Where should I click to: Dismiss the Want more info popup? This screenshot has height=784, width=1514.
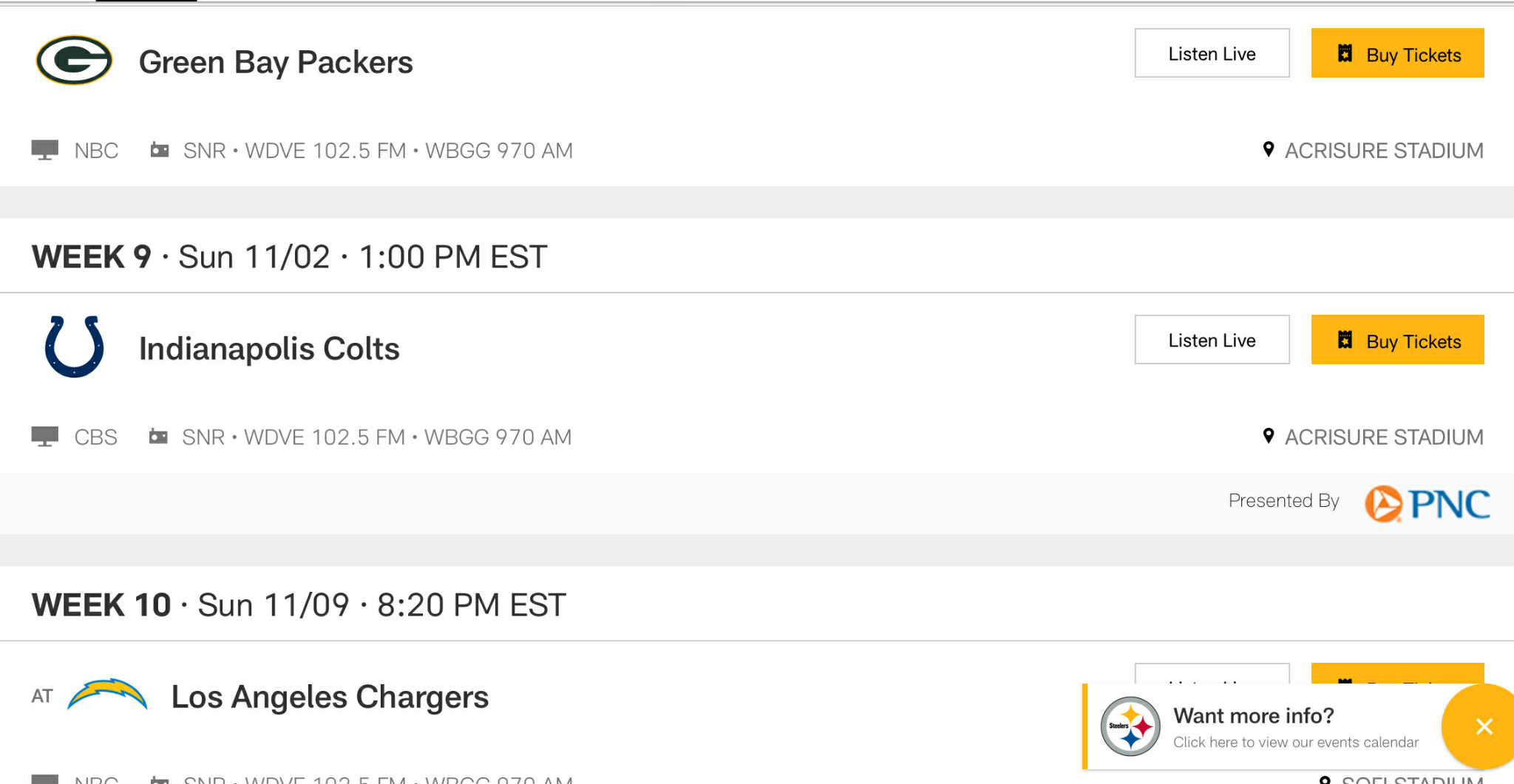[1483, 726]
